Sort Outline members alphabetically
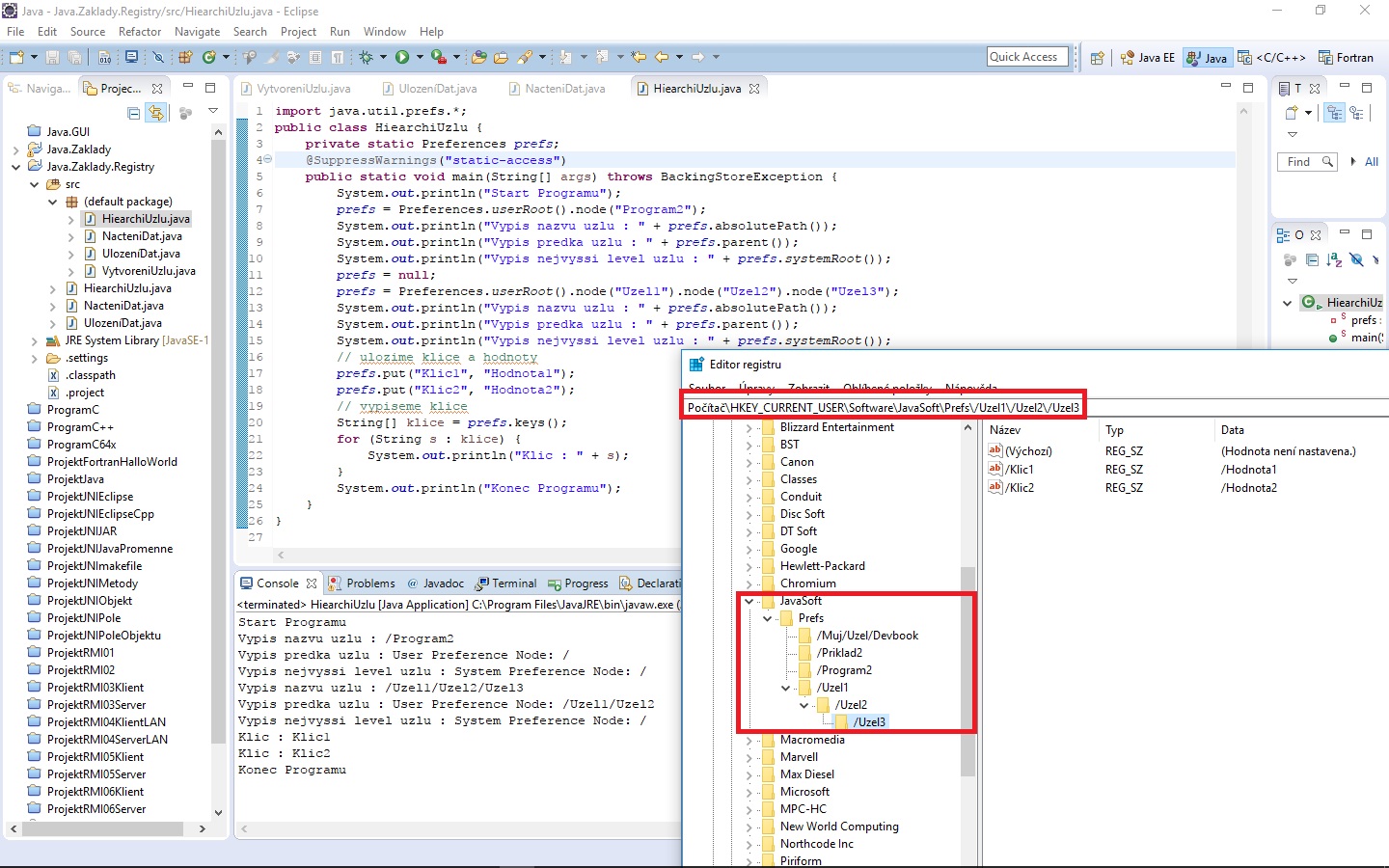The image size is (1389, 868). coord(1333,260)
